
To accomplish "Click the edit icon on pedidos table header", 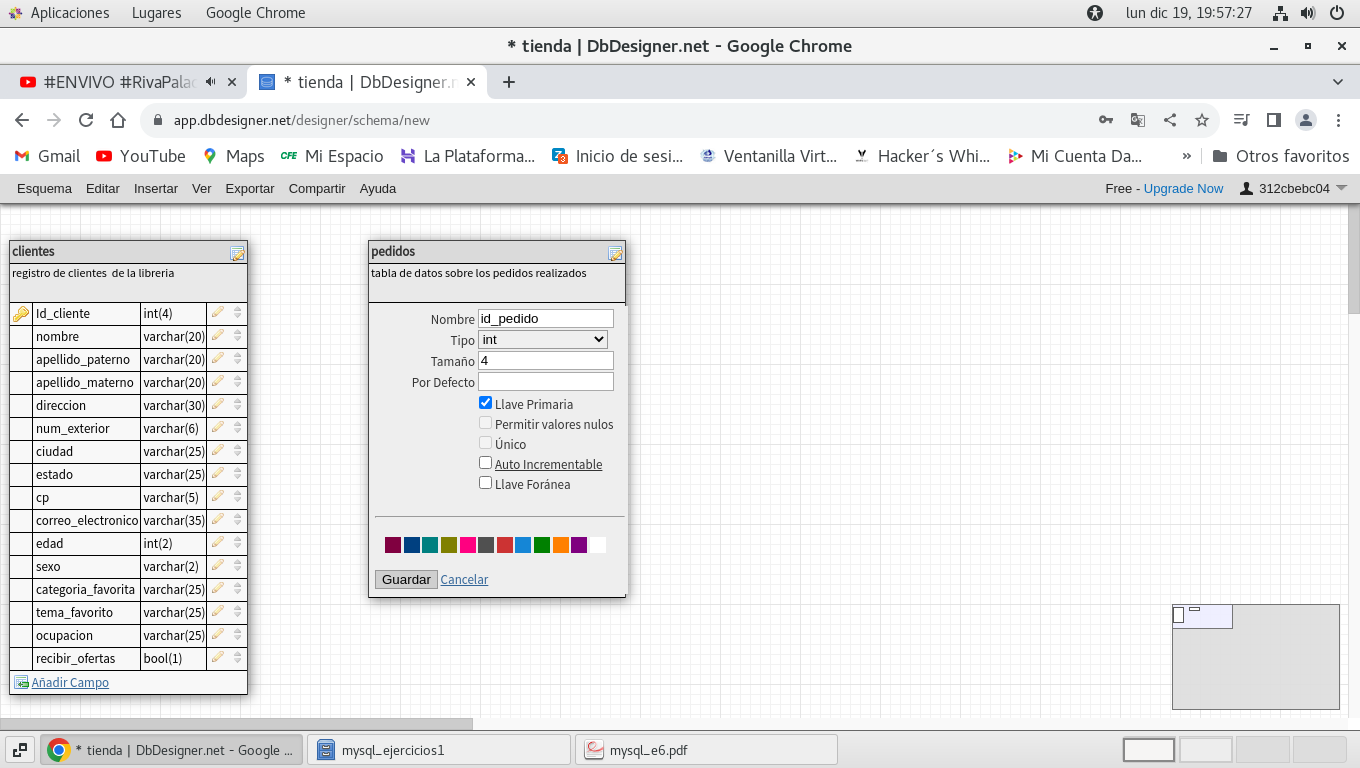I will pyautogui.click(x=615, y=253).
